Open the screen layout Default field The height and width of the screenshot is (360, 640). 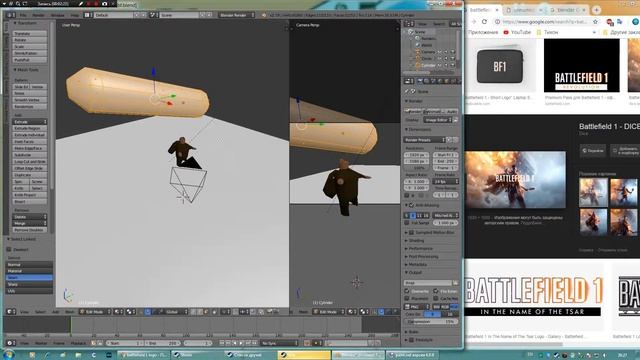click(113, 15)
